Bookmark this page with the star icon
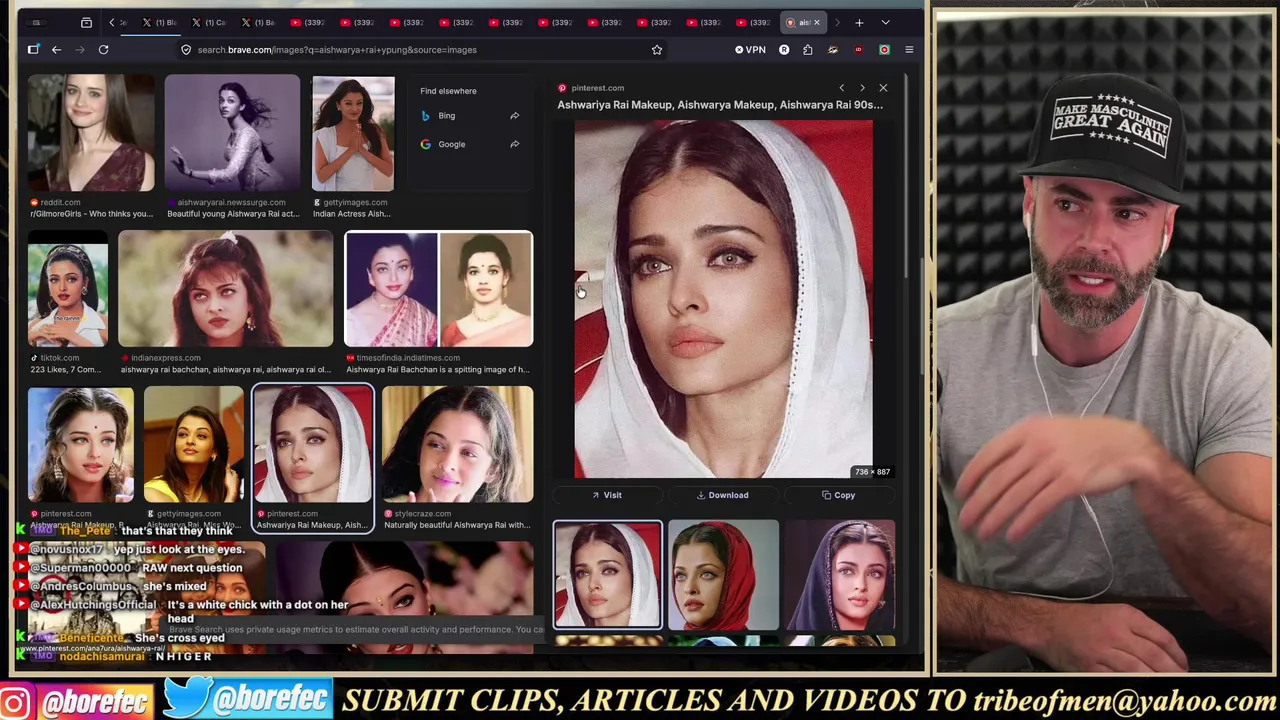Viewport: 1280px width, 720px height. pos(657,49)
